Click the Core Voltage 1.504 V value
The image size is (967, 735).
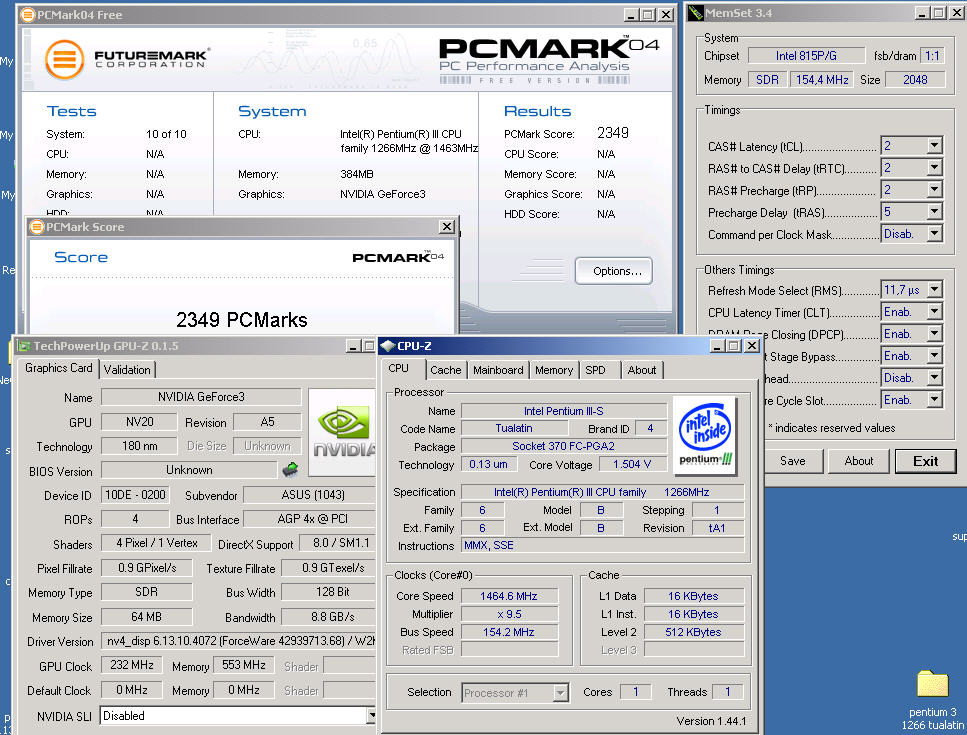point(632,464)
